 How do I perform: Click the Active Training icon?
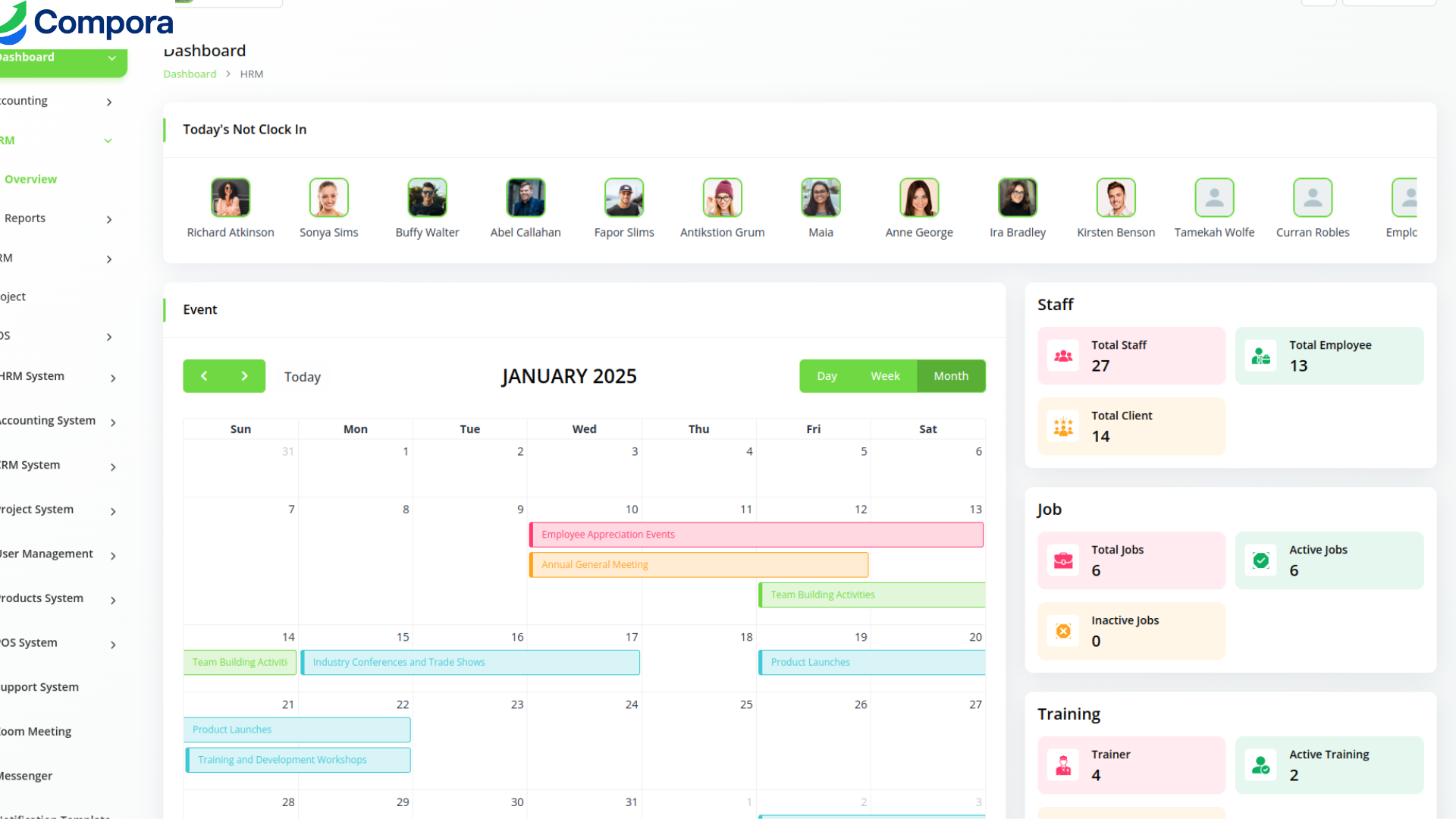point(1261,765)
